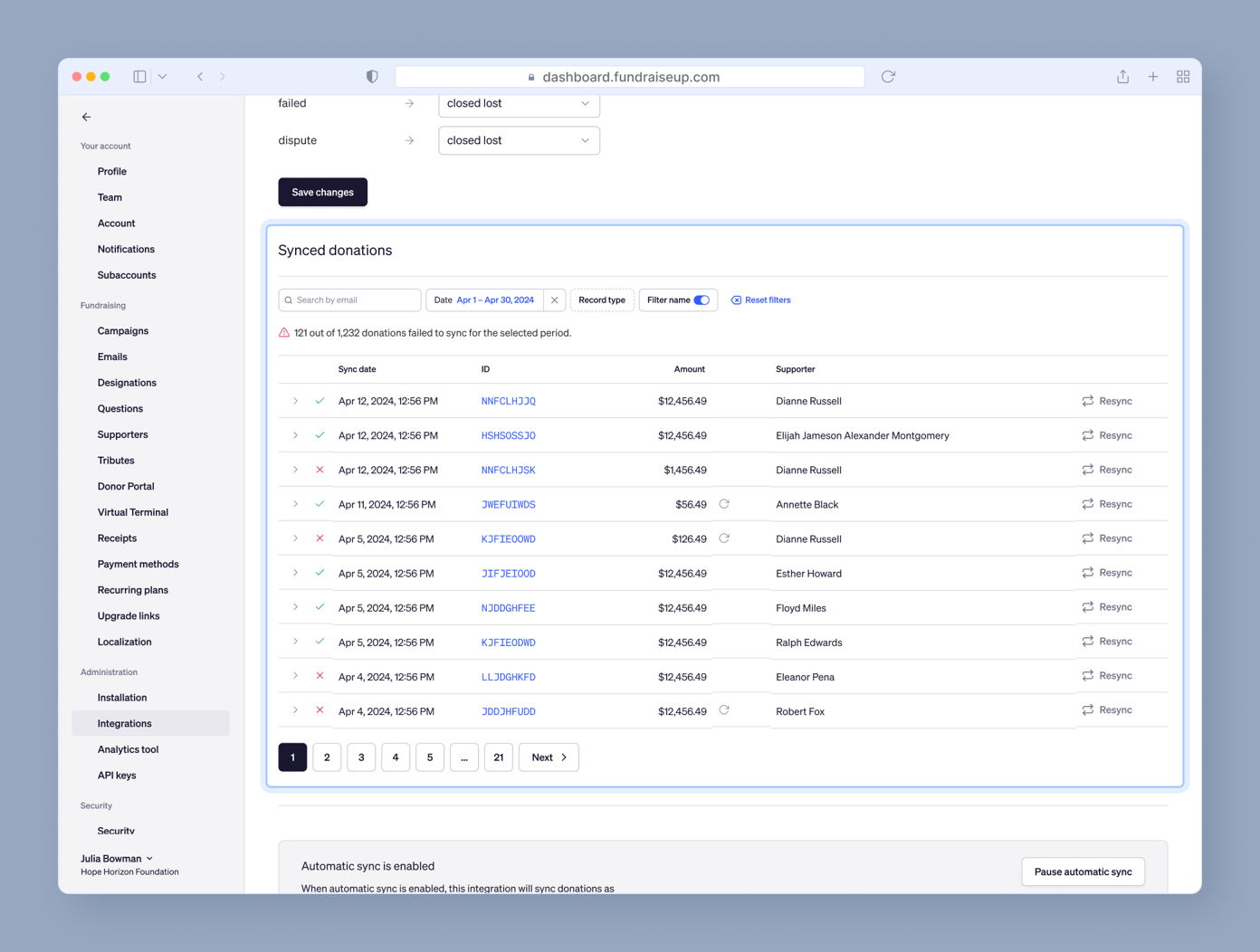Open the Record type filter

pyautogui.click(x=602, y=300)
